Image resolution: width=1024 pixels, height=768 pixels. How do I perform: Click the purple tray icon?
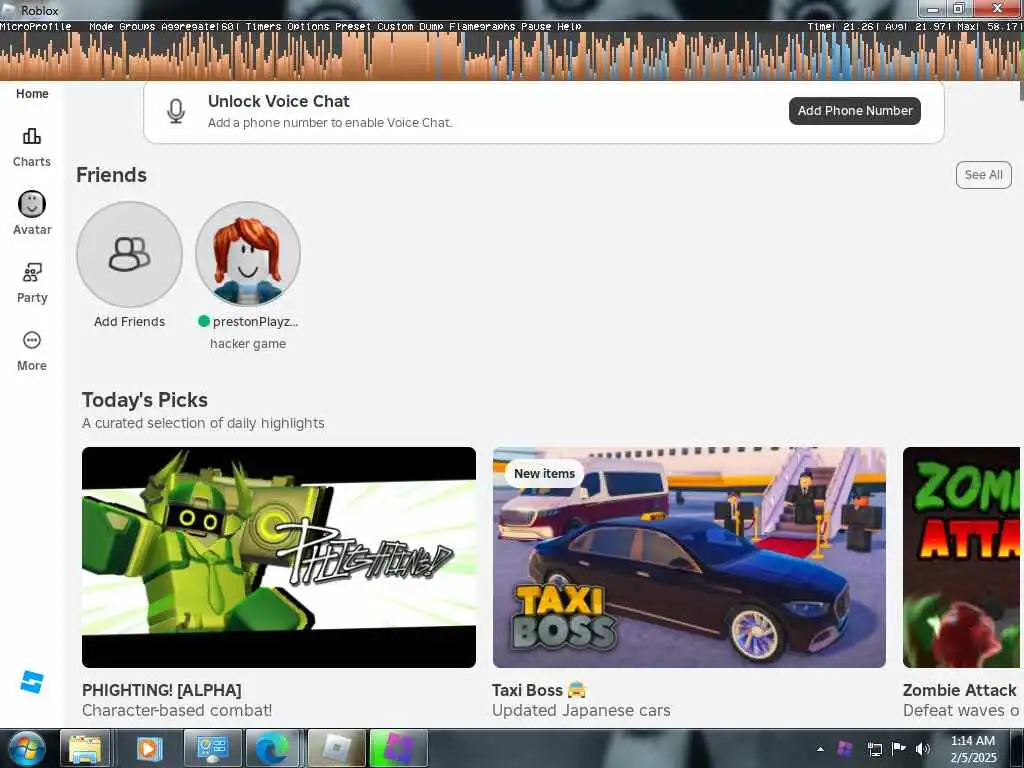pyautogui.click(x=845, y=748)
